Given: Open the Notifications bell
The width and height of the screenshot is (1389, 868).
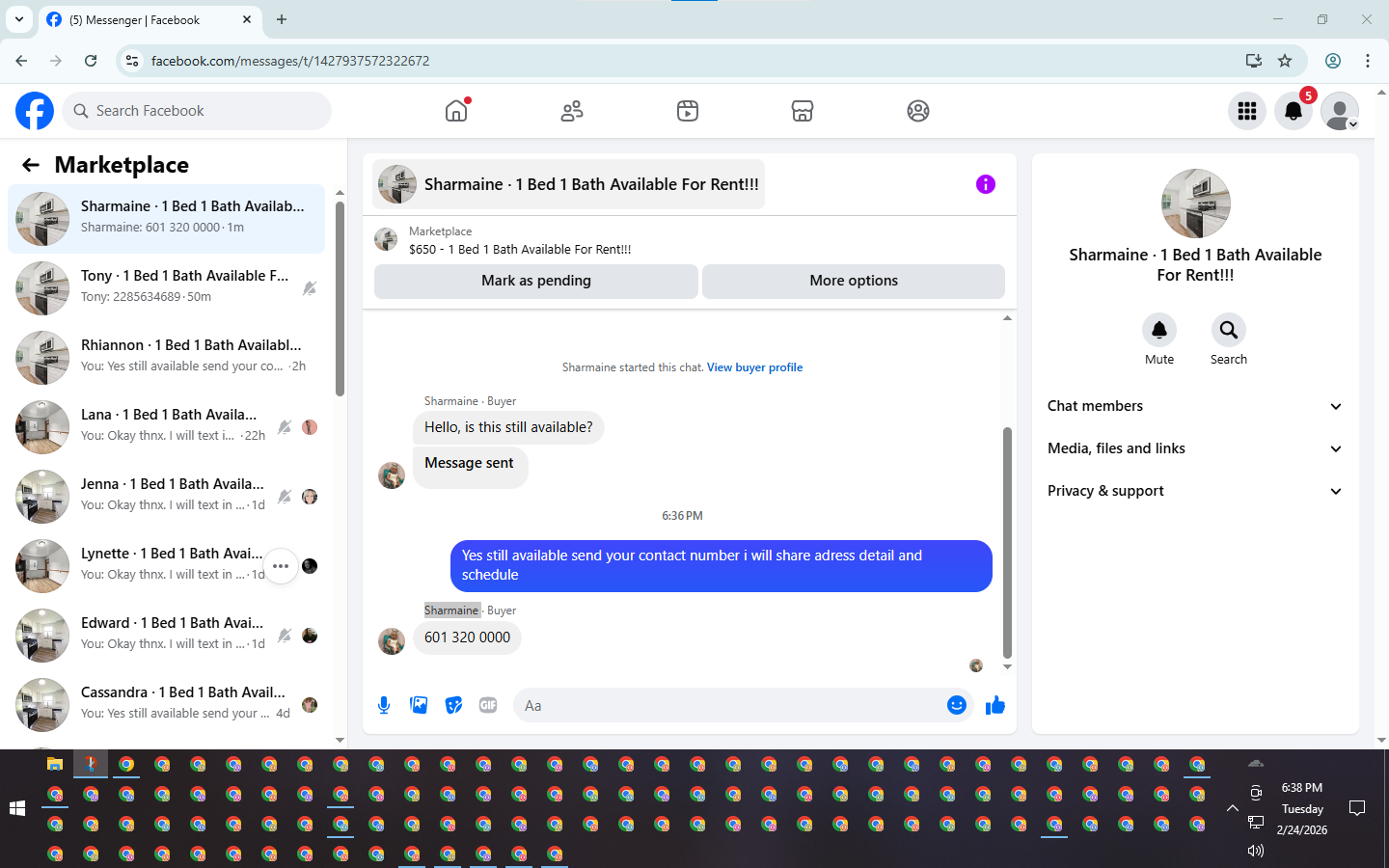Looking at the screenshot, I should tap(1294, 111).
